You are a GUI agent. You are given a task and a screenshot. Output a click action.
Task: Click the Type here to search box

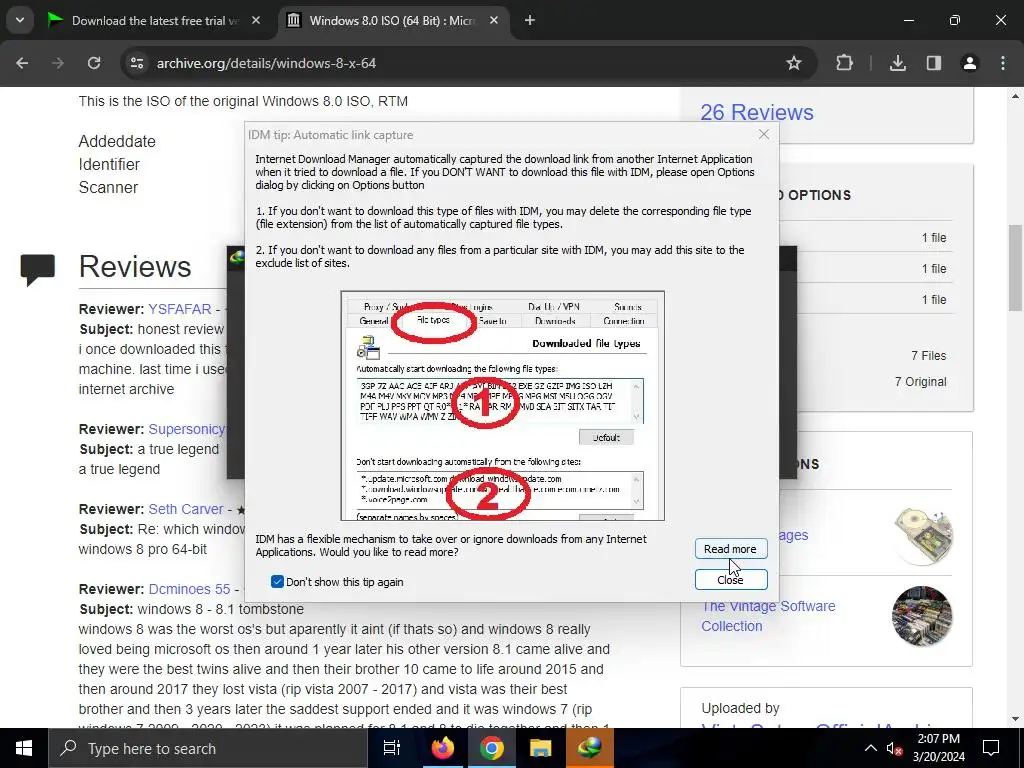208,748
